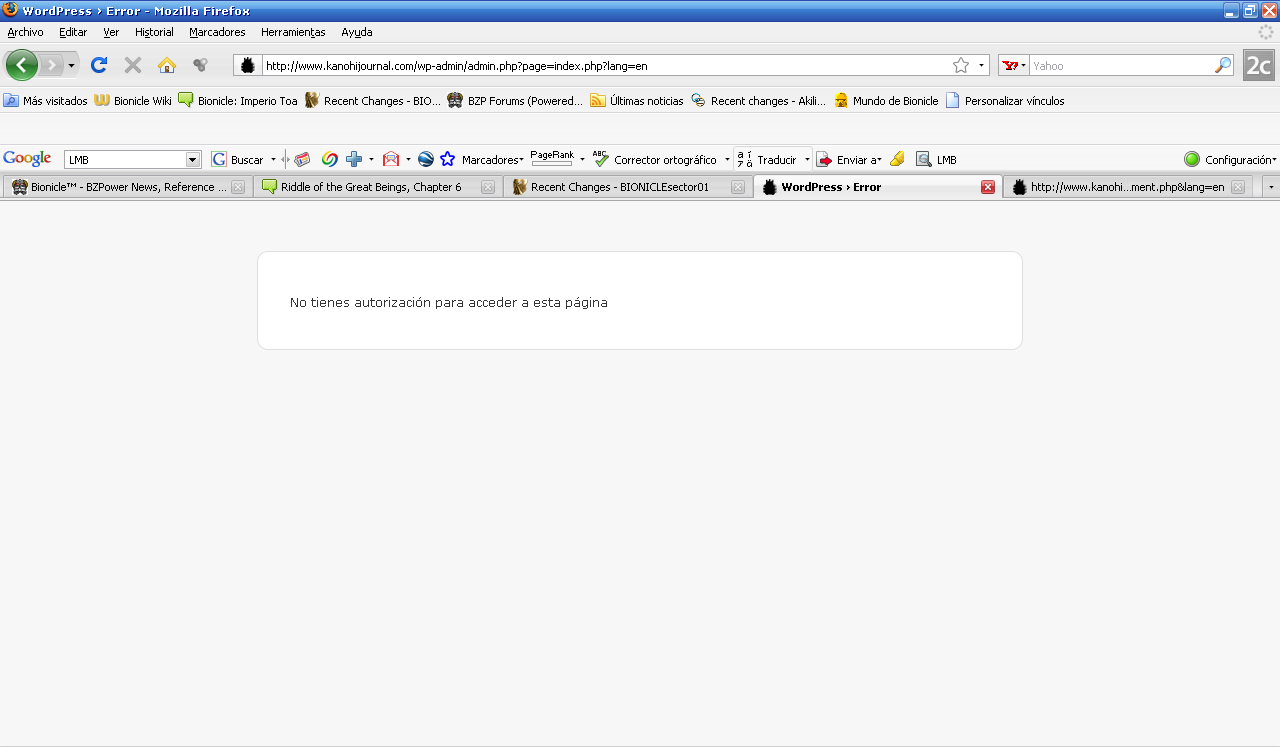The height and width of the screenshot is (747, 1280).
Task: Click the Google Buscar search button
Action: coord(238,159)
